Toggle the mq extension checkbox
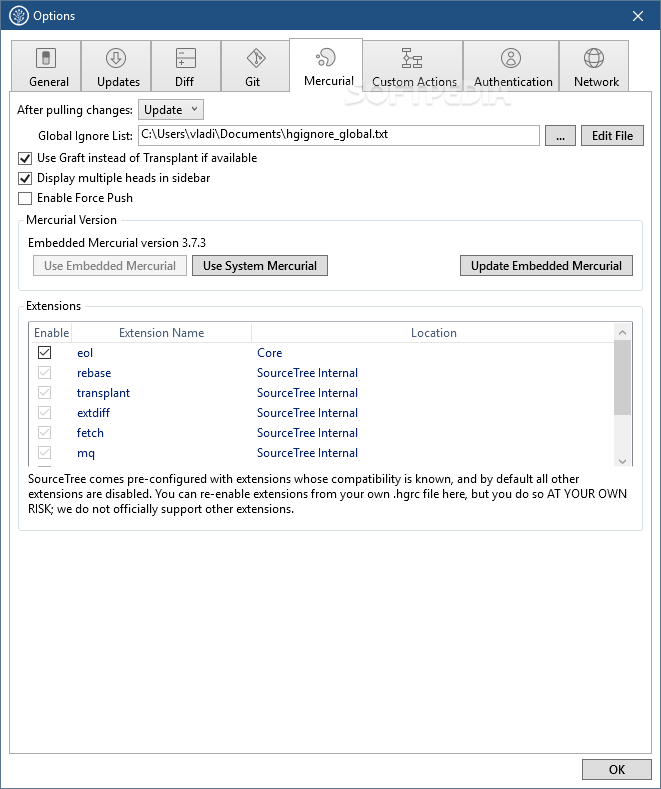The image size is (661, 789). click(x=44, y=452)
